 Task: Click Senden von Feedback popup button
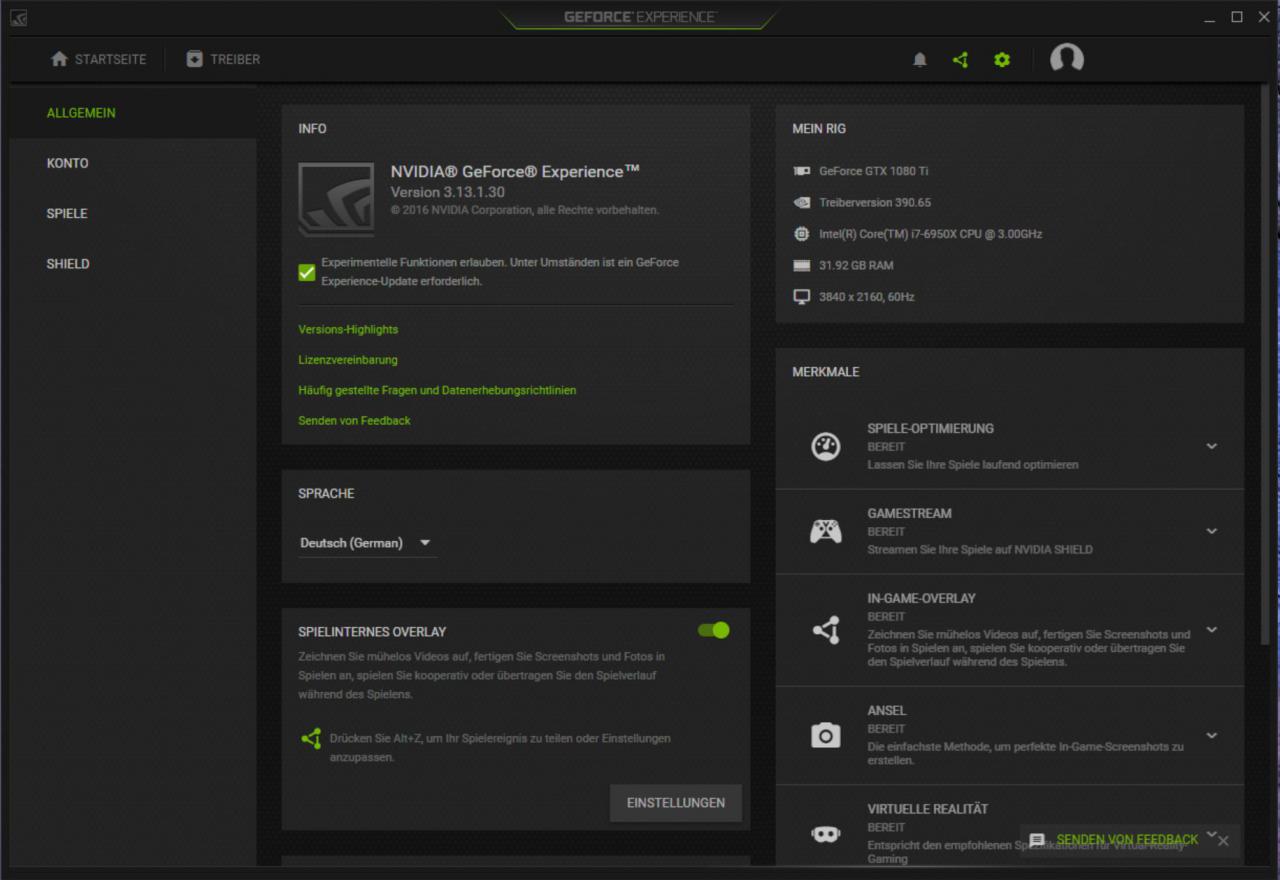pos(1127,840)
